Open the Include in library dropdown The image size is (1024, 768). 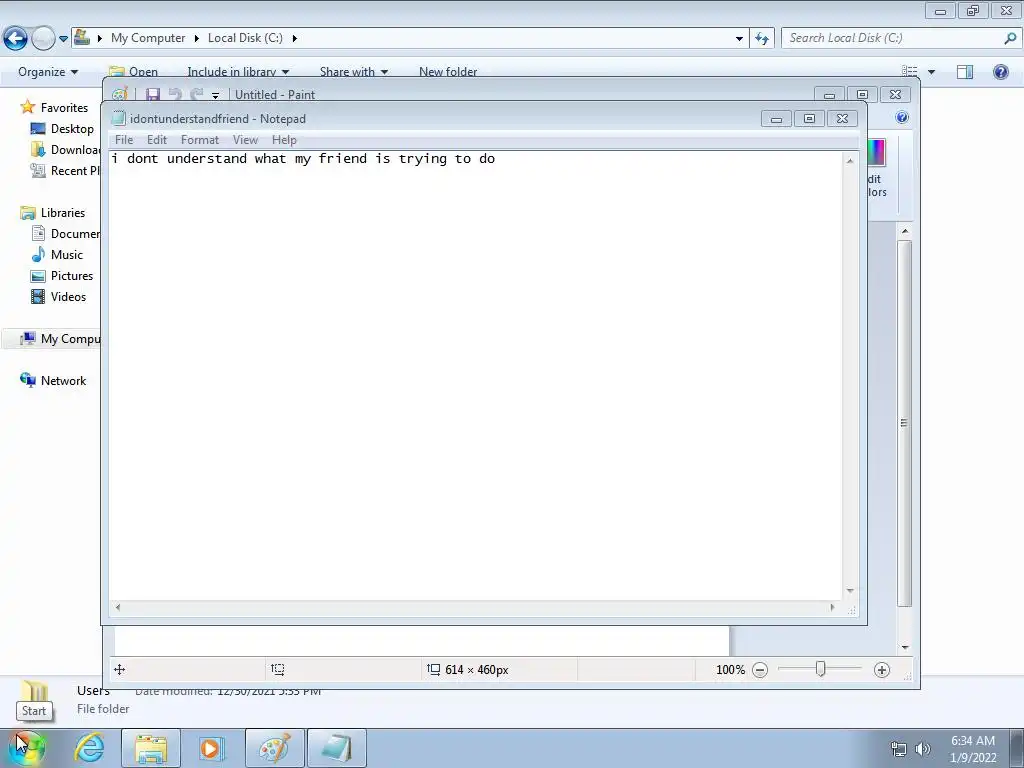[238, 72]
